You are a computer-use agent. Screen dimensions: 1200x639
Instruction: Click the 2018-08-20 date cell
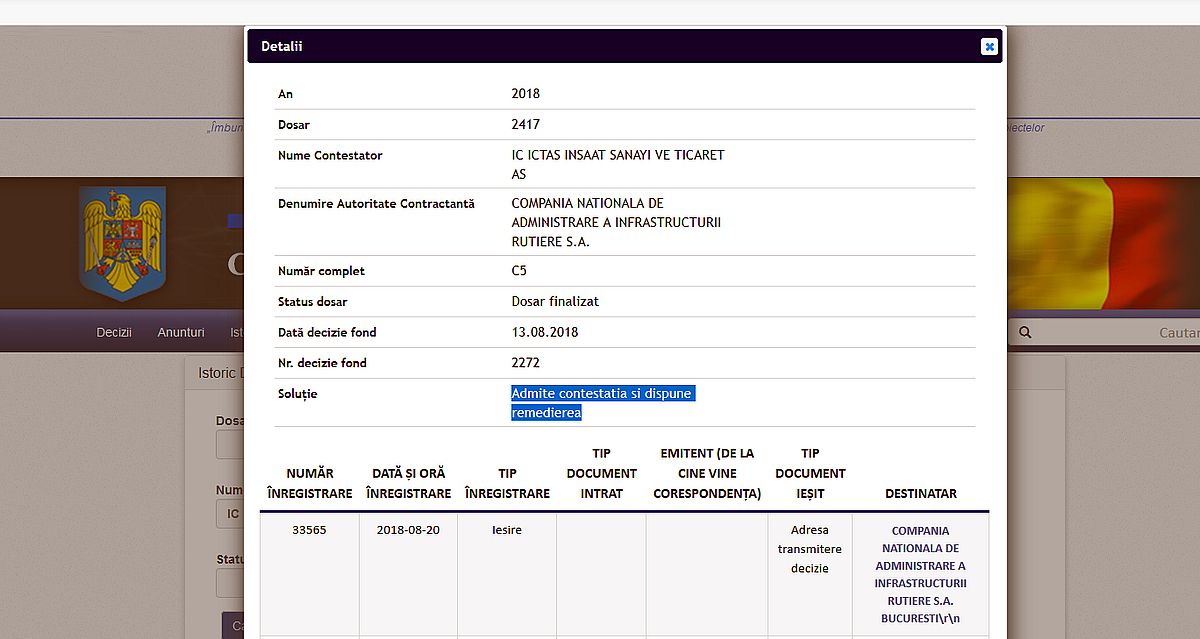click(408, 530)
